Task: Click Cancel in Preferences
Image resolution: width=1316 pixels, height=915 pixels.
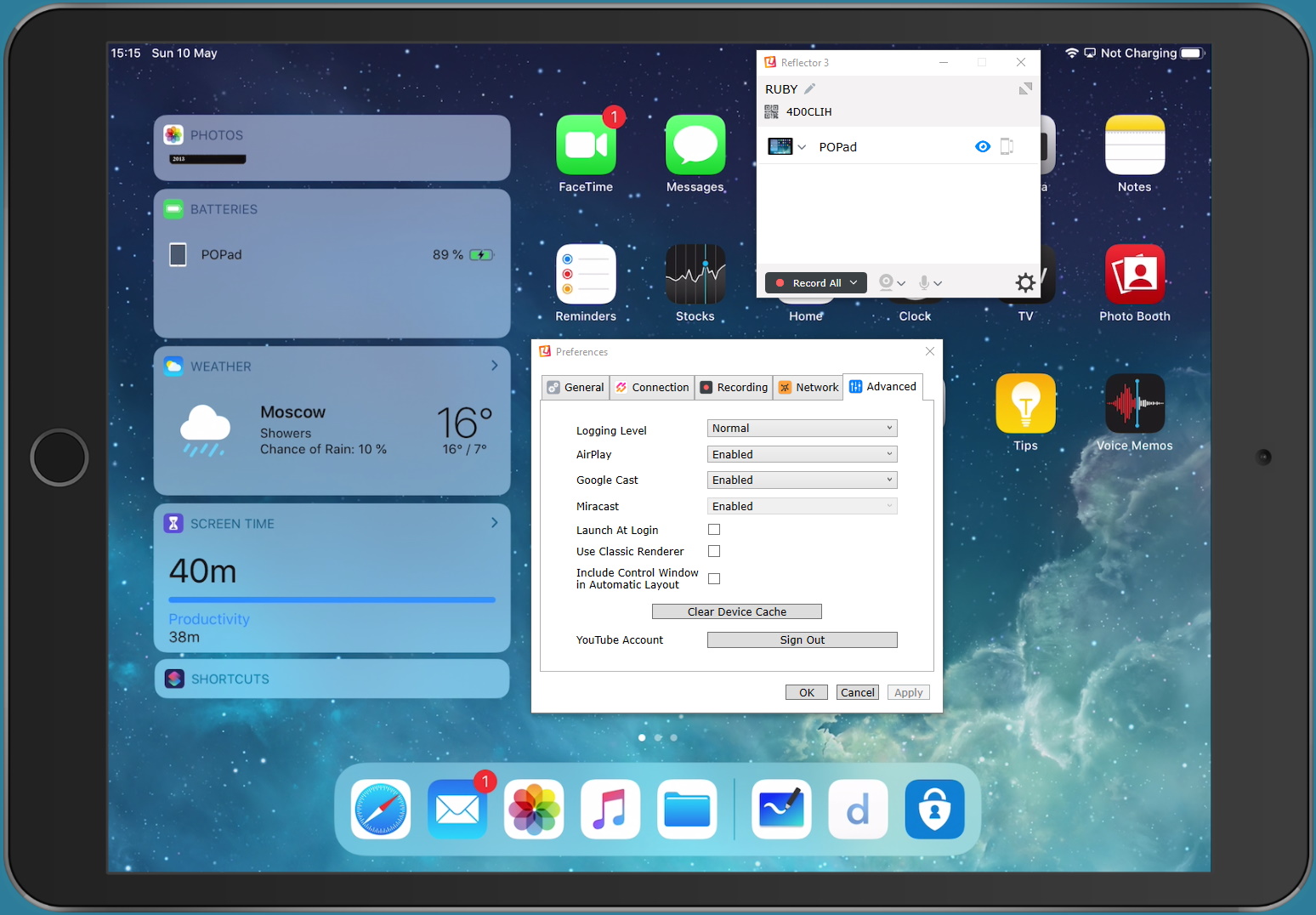Action: [x=858, y=692]
